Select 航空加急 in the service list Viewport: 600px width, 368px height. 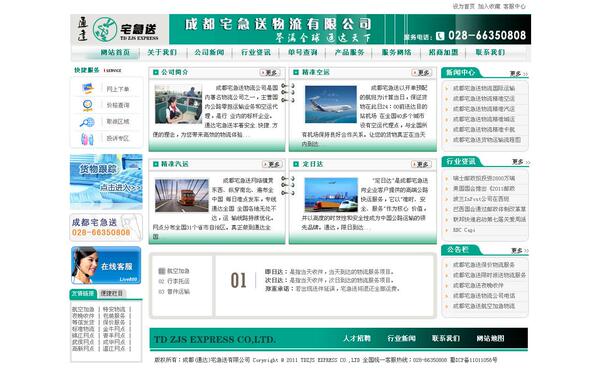point(174,271)
